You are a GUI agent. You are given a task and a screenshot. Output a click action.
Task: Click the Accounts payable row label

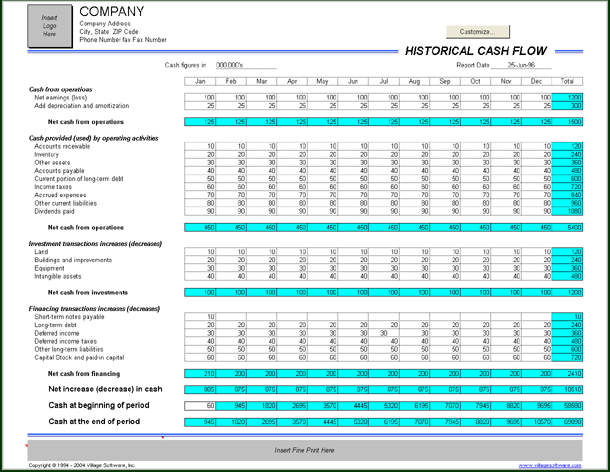click(59, 171)
